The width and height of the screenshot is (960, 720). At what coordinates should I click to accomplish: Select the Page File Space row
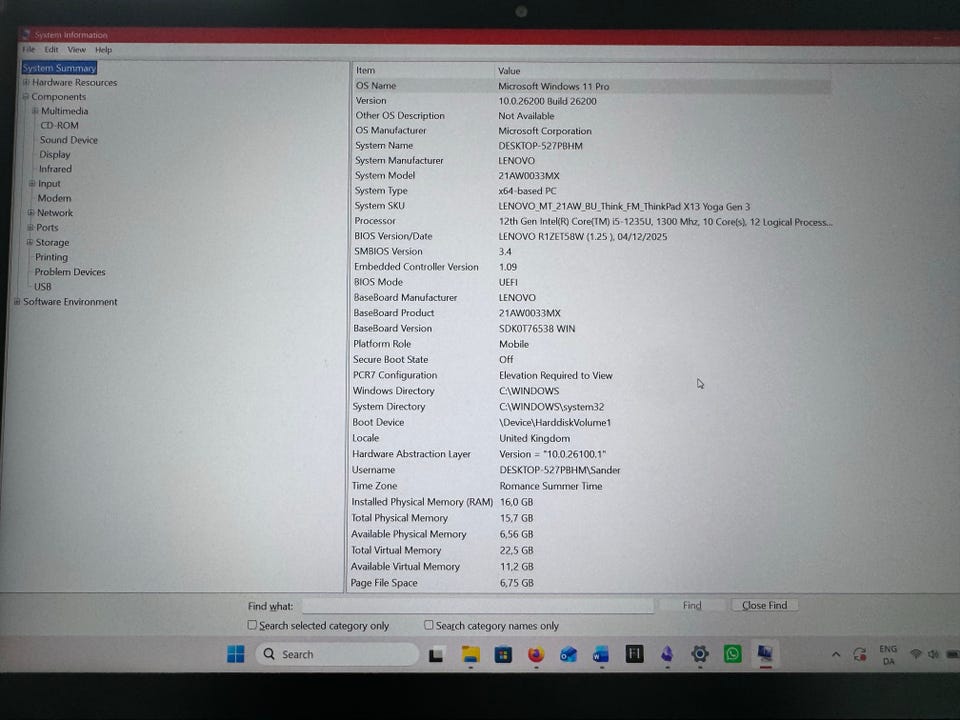coord(591,583)
